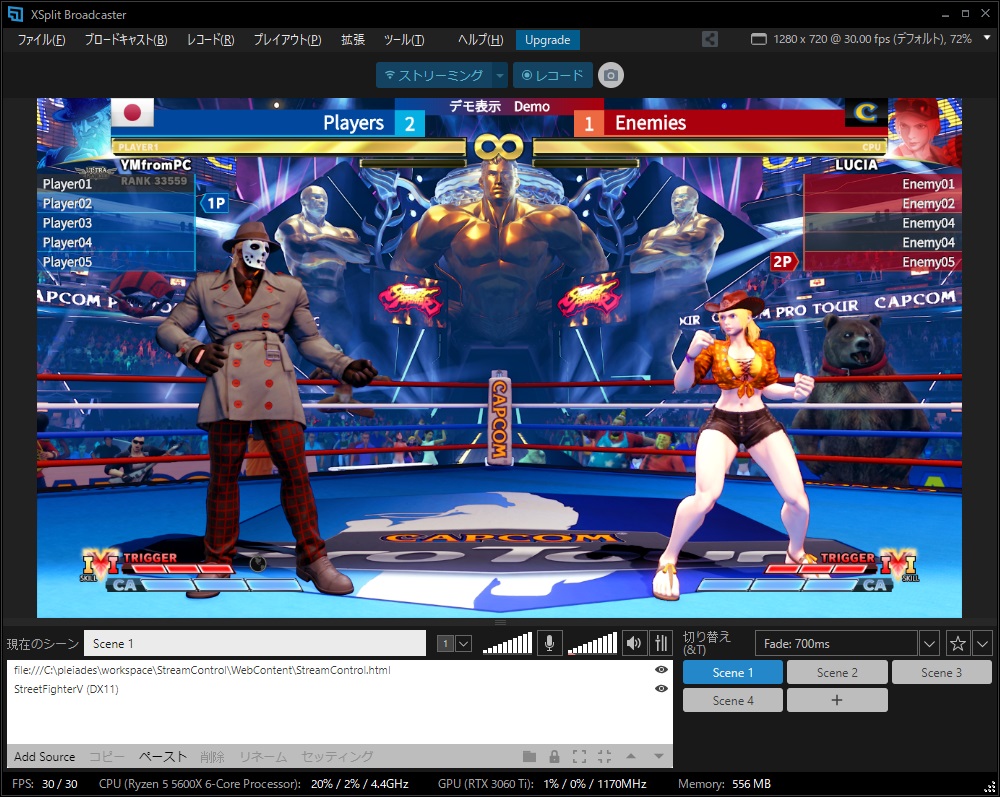Click the 1280 x 720 resolution text

point(872,39)
